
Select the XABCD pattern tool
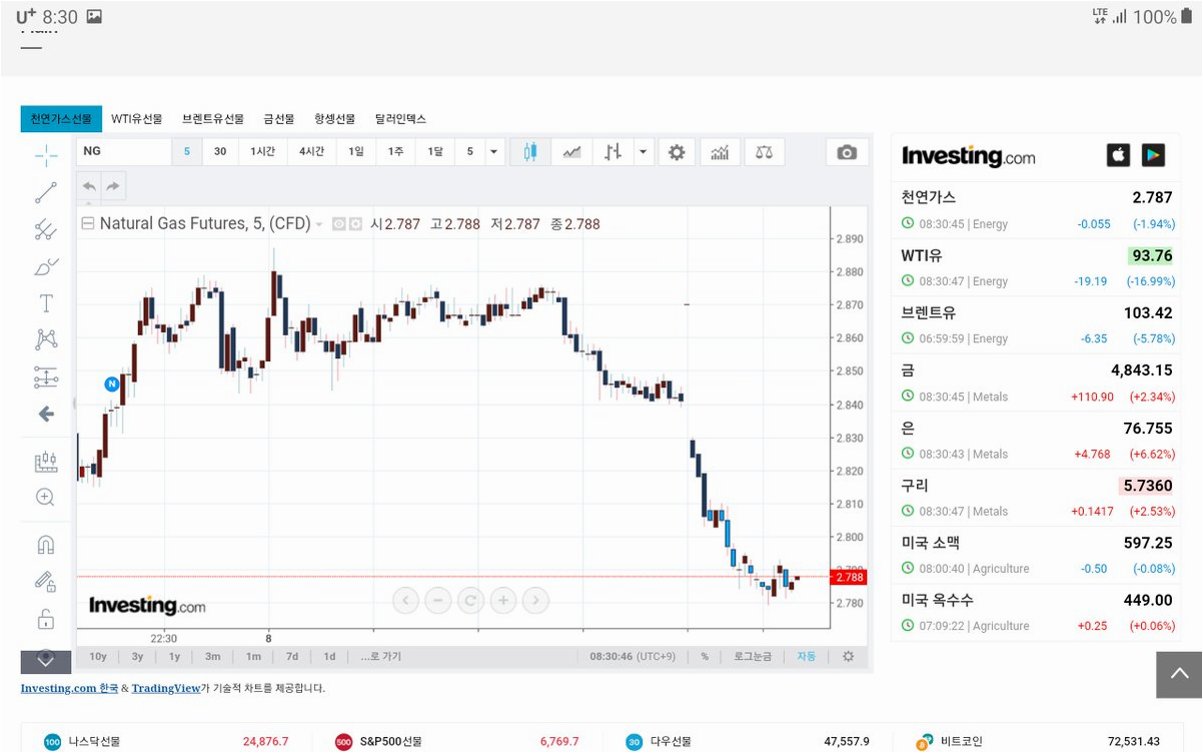click(x=46, y=340)
